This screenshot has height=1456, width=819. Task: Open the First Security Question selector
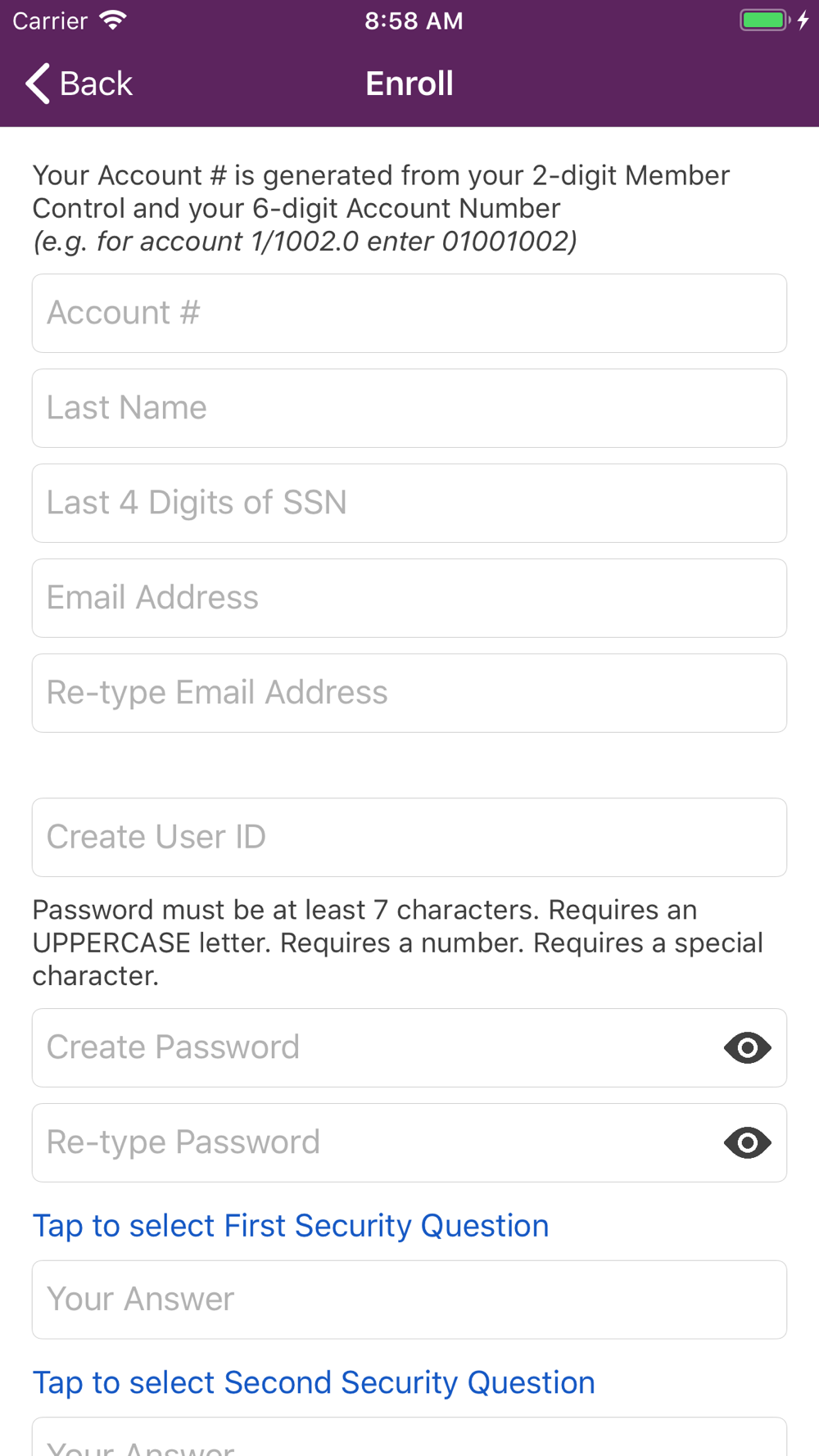coord(291,1226)
